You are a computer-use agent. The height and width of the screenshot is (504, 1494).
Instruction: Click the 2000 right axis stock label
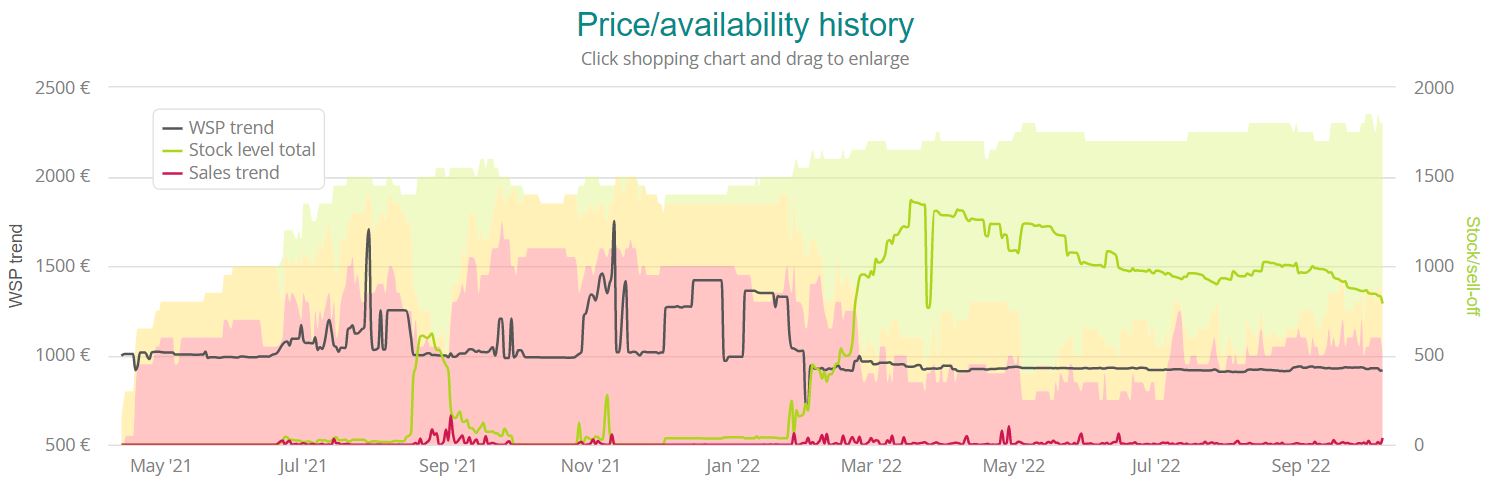click(x=1434, y=88)
